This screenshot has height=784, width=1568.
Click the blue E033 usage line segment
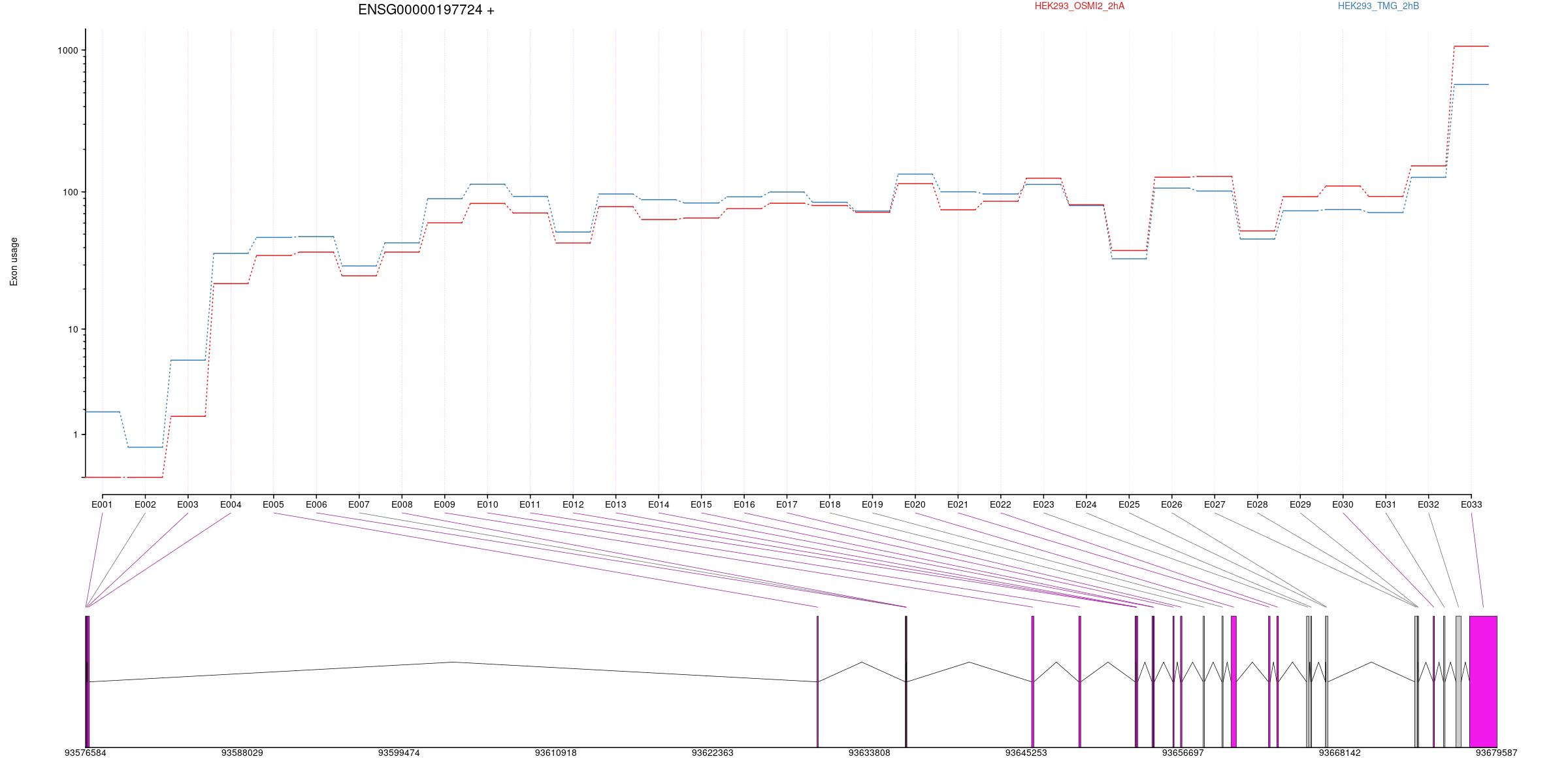tap(1471, 84)
